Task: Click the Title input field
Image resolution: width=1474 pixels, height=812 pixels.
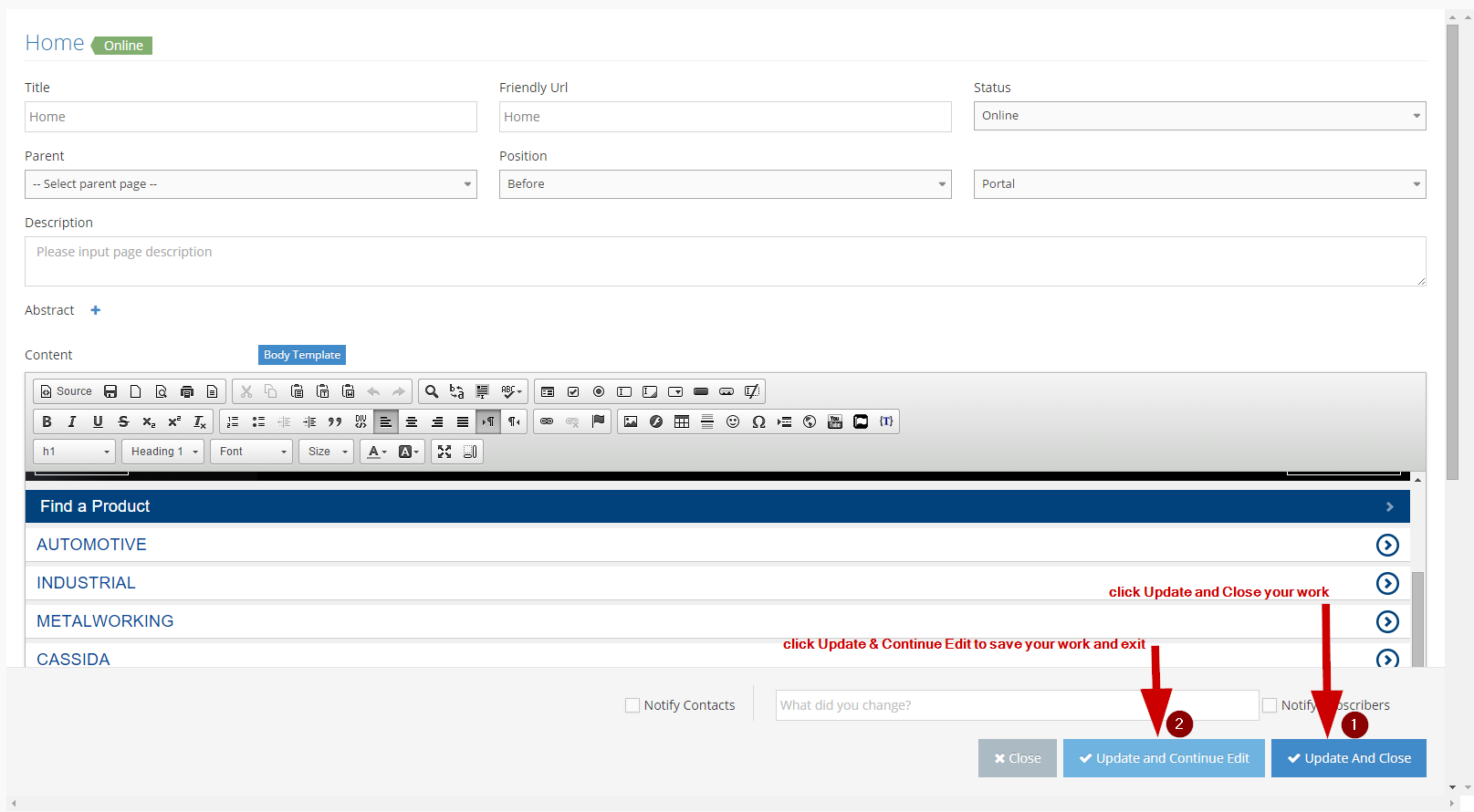Action: tap(251, 117)
